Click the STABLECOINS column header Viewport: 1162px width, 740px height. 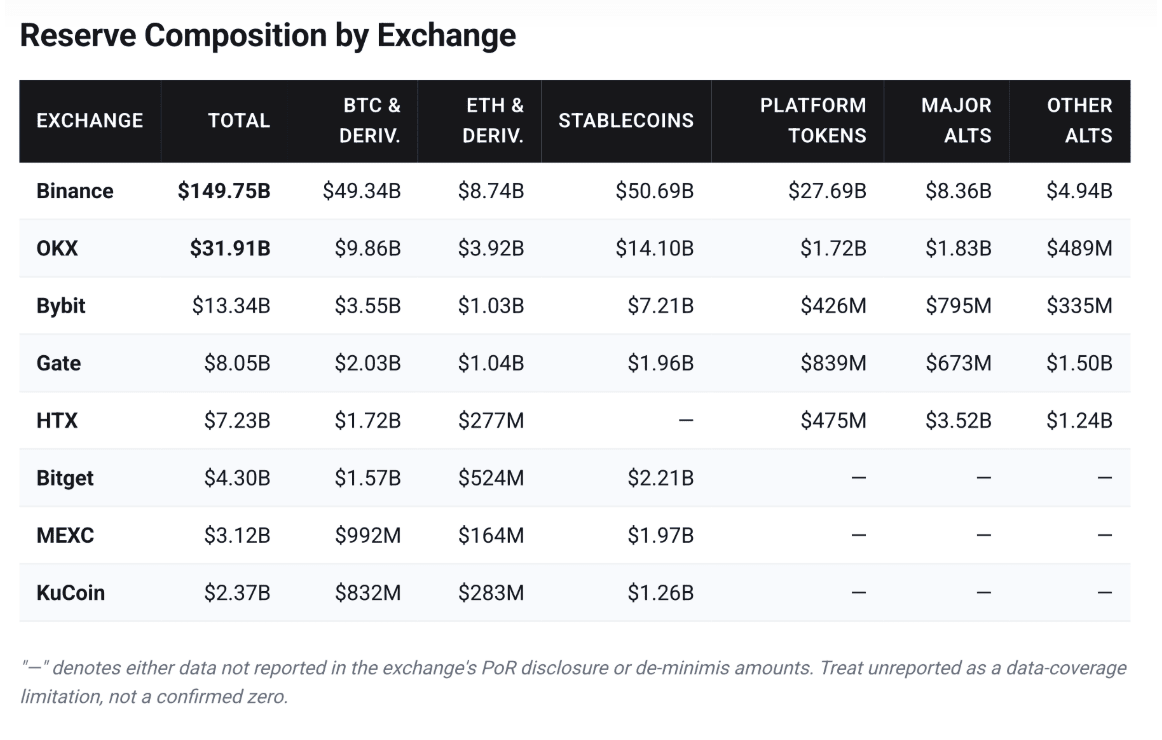pyautogui.click(x=626, y=121)
